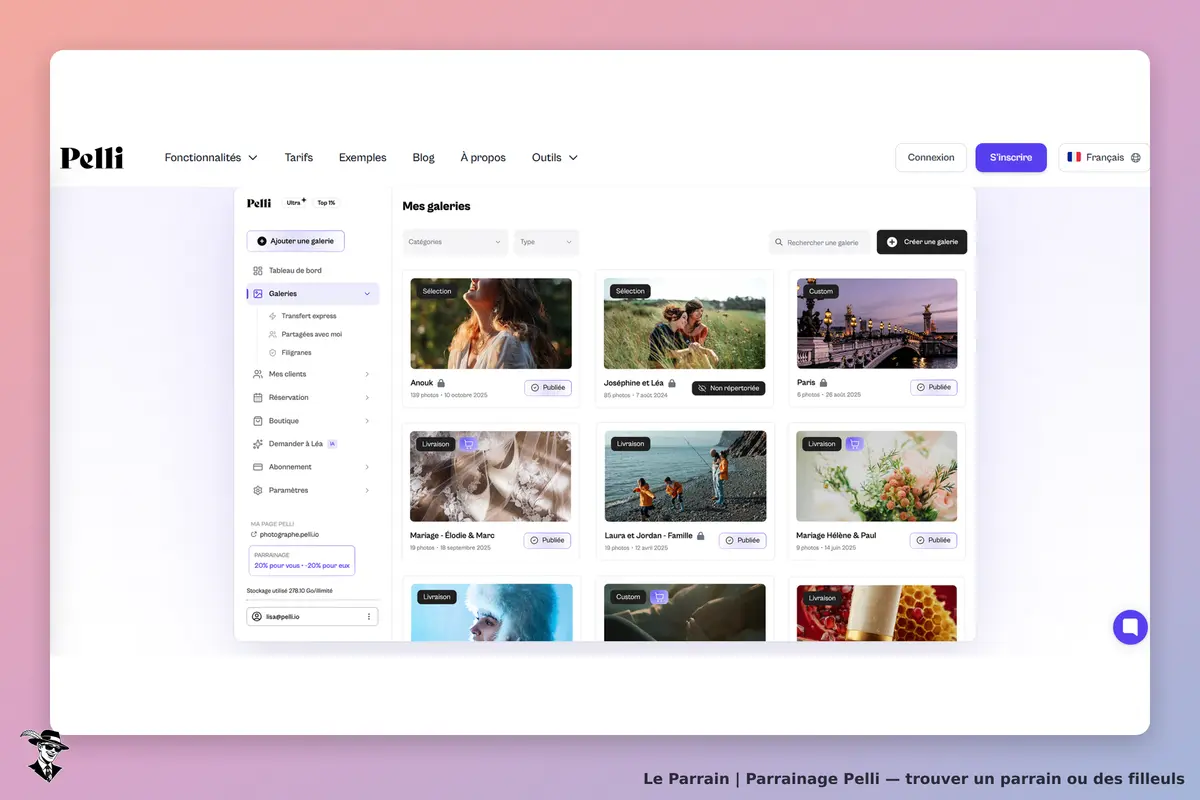
Task: Click the Galeries image icon in sidebar
Action: click(x=258, y=294)
